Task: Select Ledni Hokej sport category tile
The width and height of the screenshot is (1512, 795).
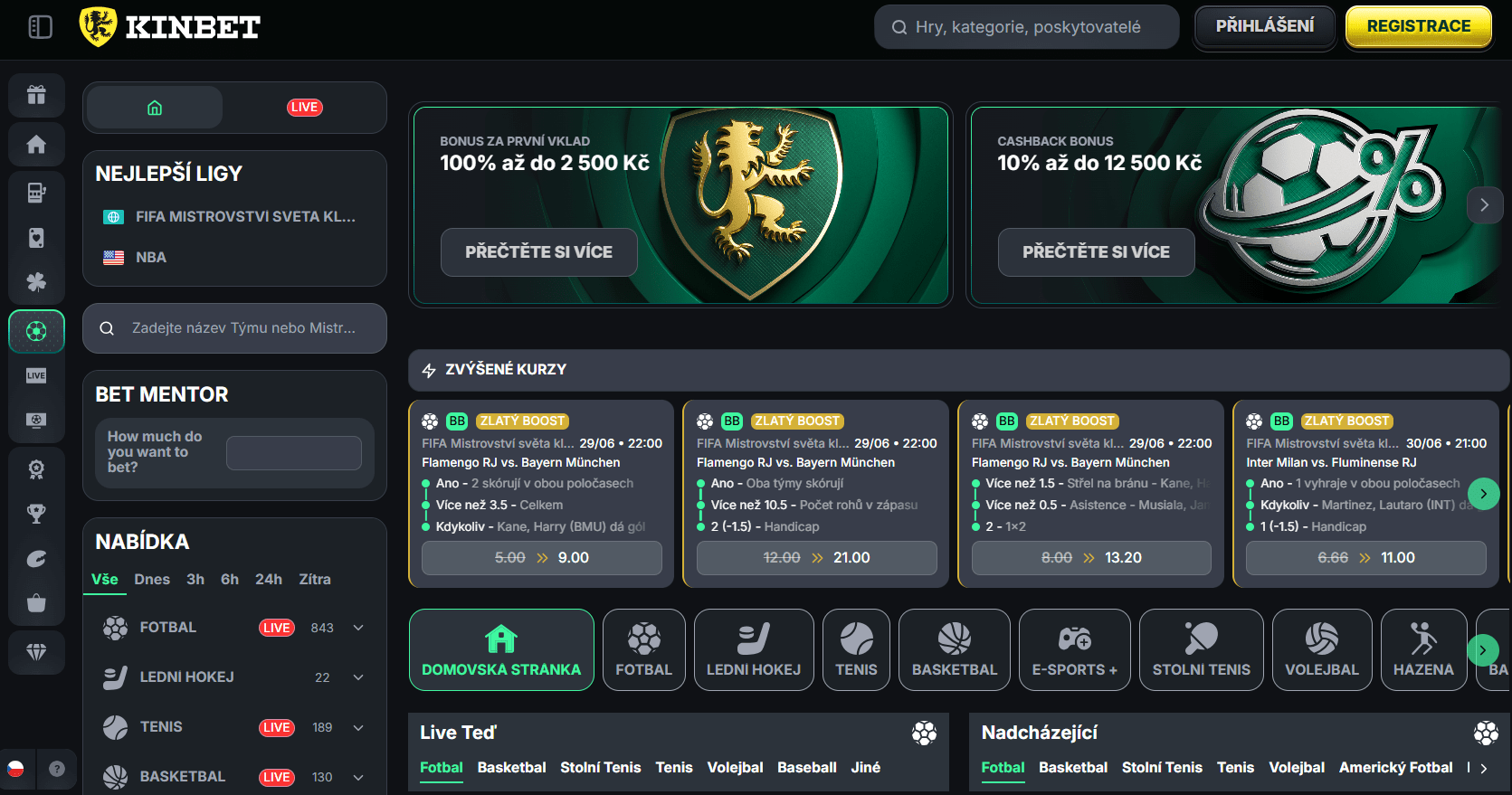Action: click(754, 650)
